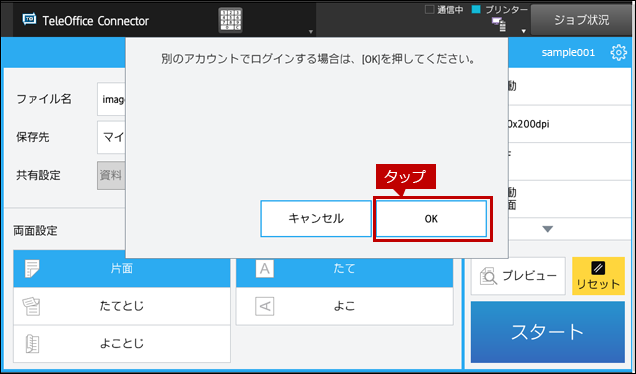Select よことじ duplex binding option
636x374 pixels.
coord(122,344)
